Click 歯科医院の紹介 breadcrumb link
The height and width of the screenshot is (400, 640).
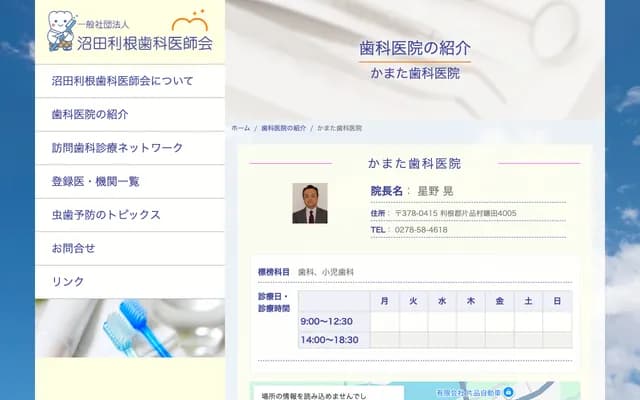click(x=284, y=129)
